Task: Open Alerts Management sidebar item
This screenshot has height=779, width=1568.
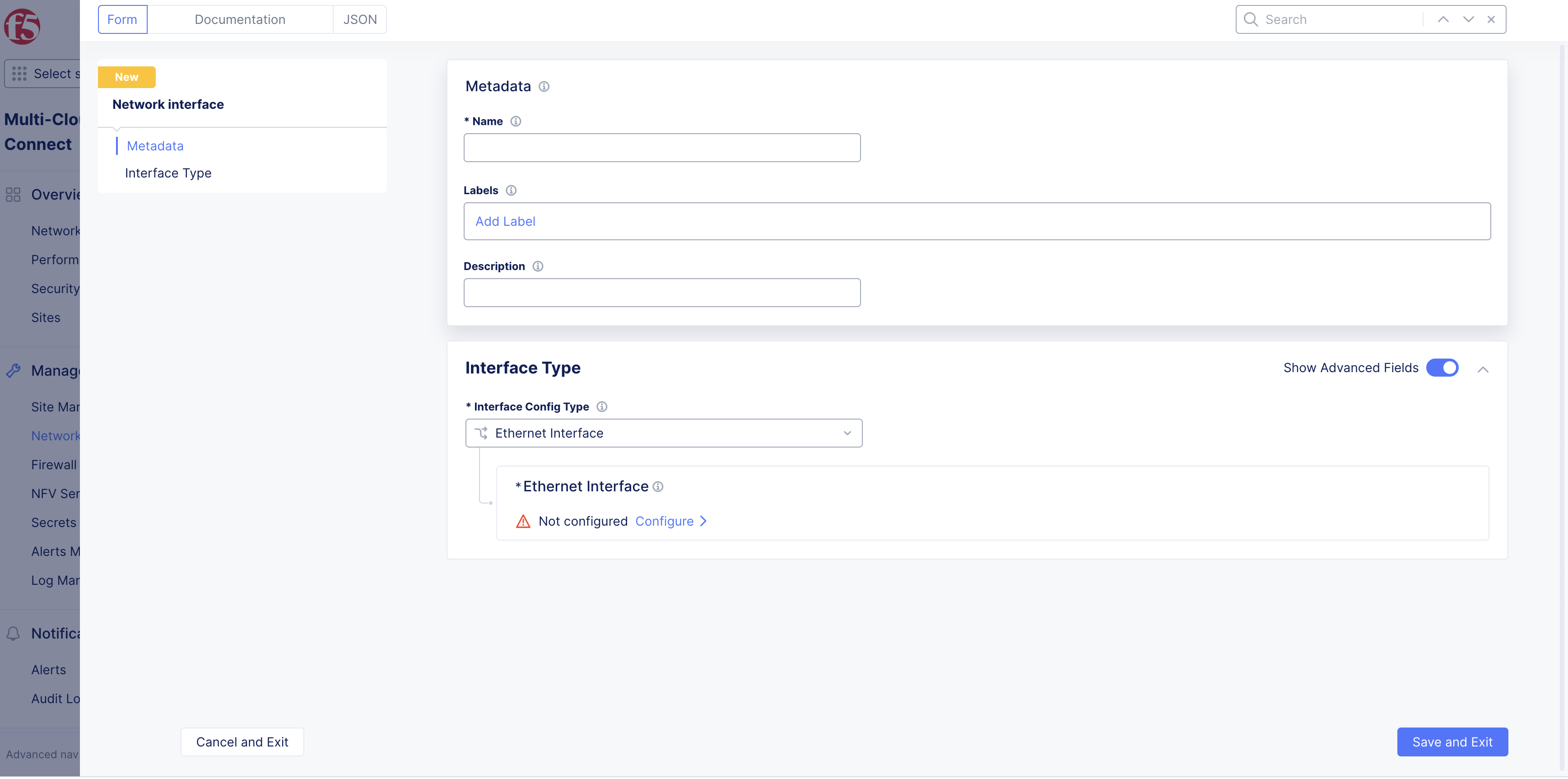Action: click(x=56, y=552)
